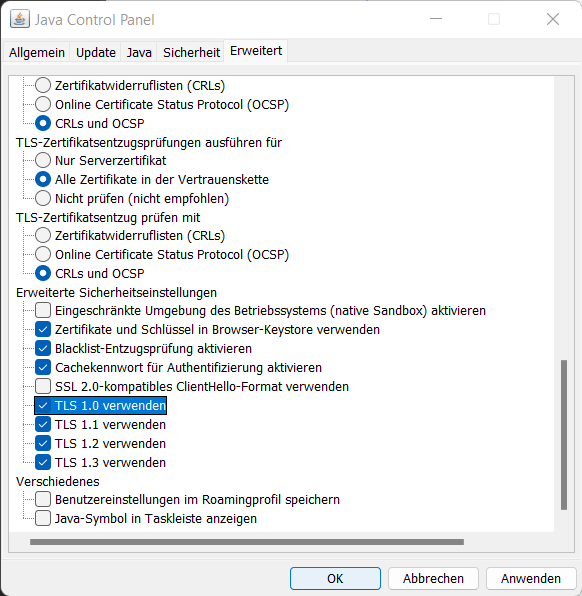Enable SSL 2.0-kompatibles ClientHello-Format option
The height and width of the screenshot is (596, 582).
click(x=43, y=386)
